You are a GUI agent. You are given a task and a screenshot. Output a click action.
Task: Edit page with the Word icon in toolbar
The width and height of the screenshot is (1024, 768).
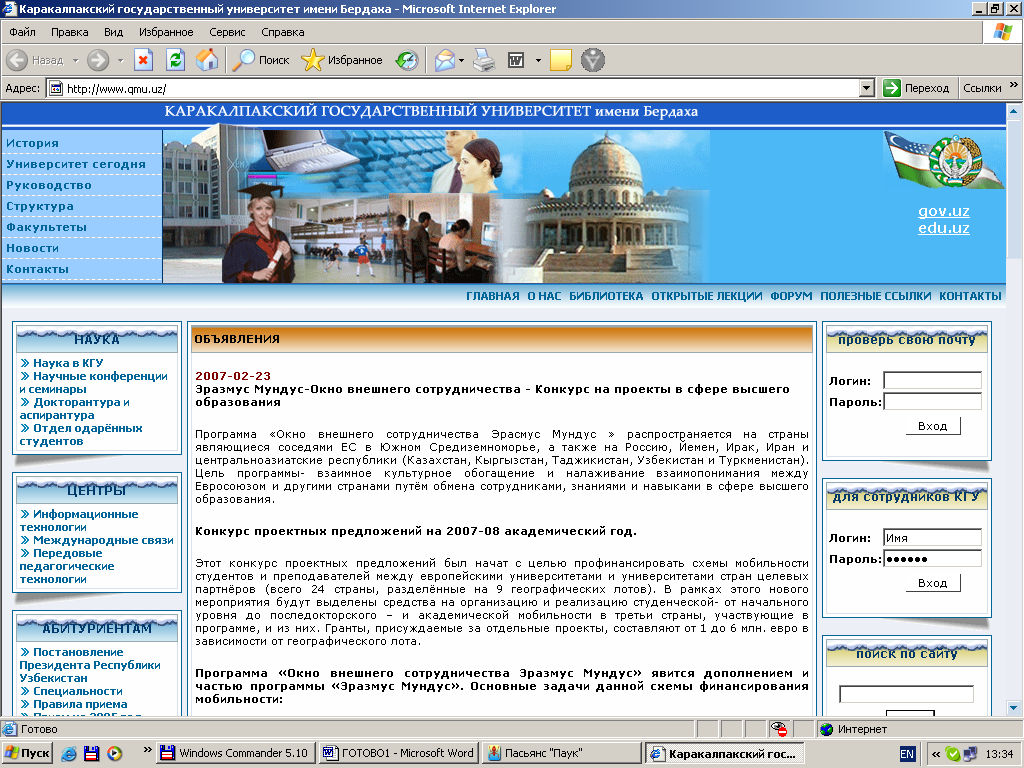pyautogui.click(x=516, y=61)
